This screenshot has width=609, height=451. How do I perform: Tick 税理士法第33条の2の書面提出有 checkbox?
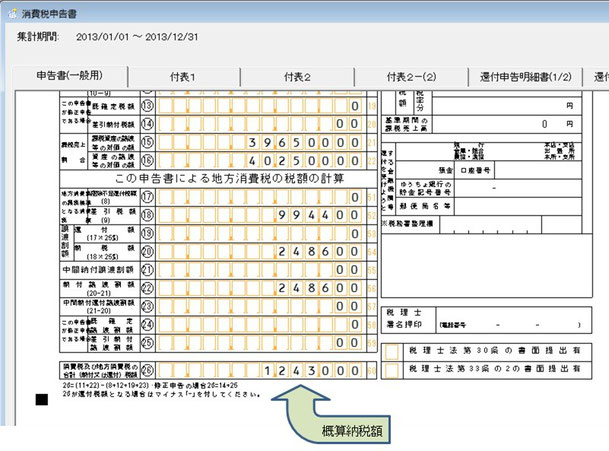click(390, 369)
